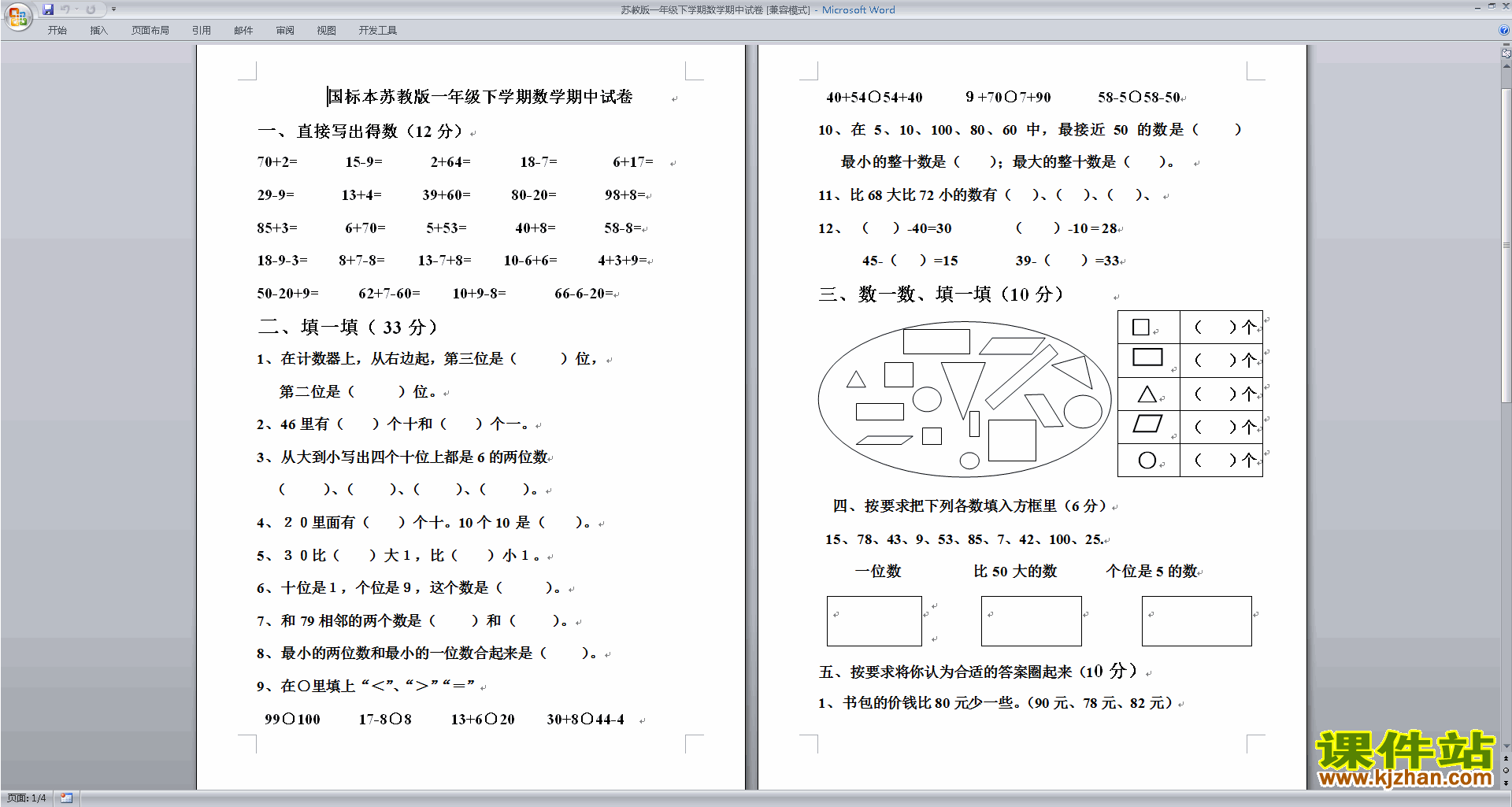Open the 审阅 ribbon tab
1512x807 pixels.
[x=285, y=31]
